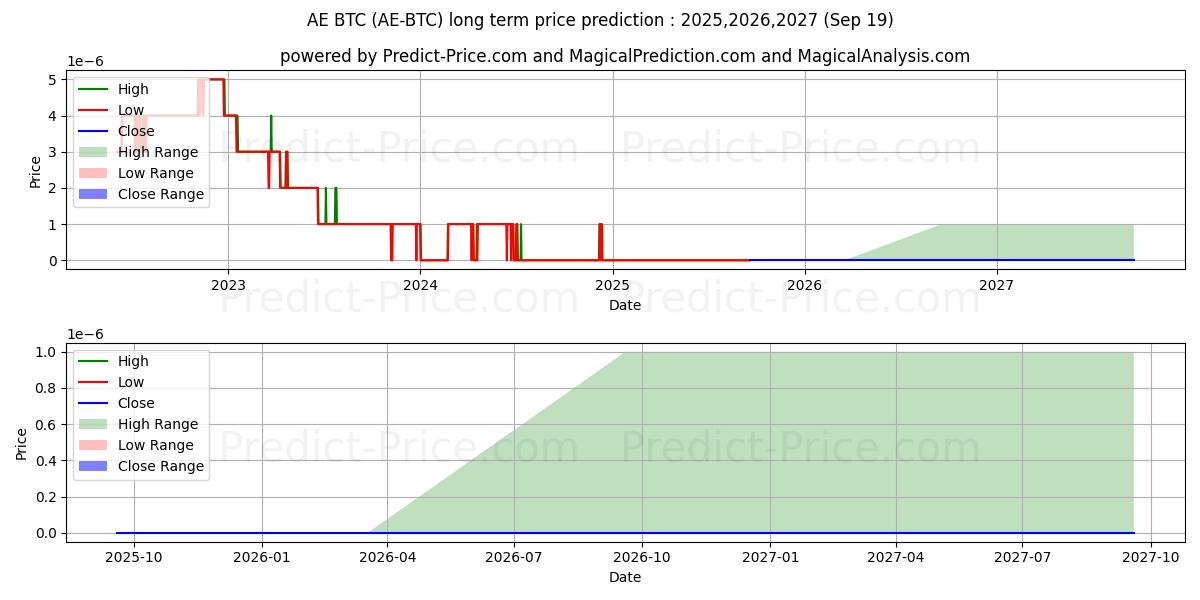Click the Price axis label of the bottom chart
The width and height of the screenshot is (1200, 600).
point(22,442)
